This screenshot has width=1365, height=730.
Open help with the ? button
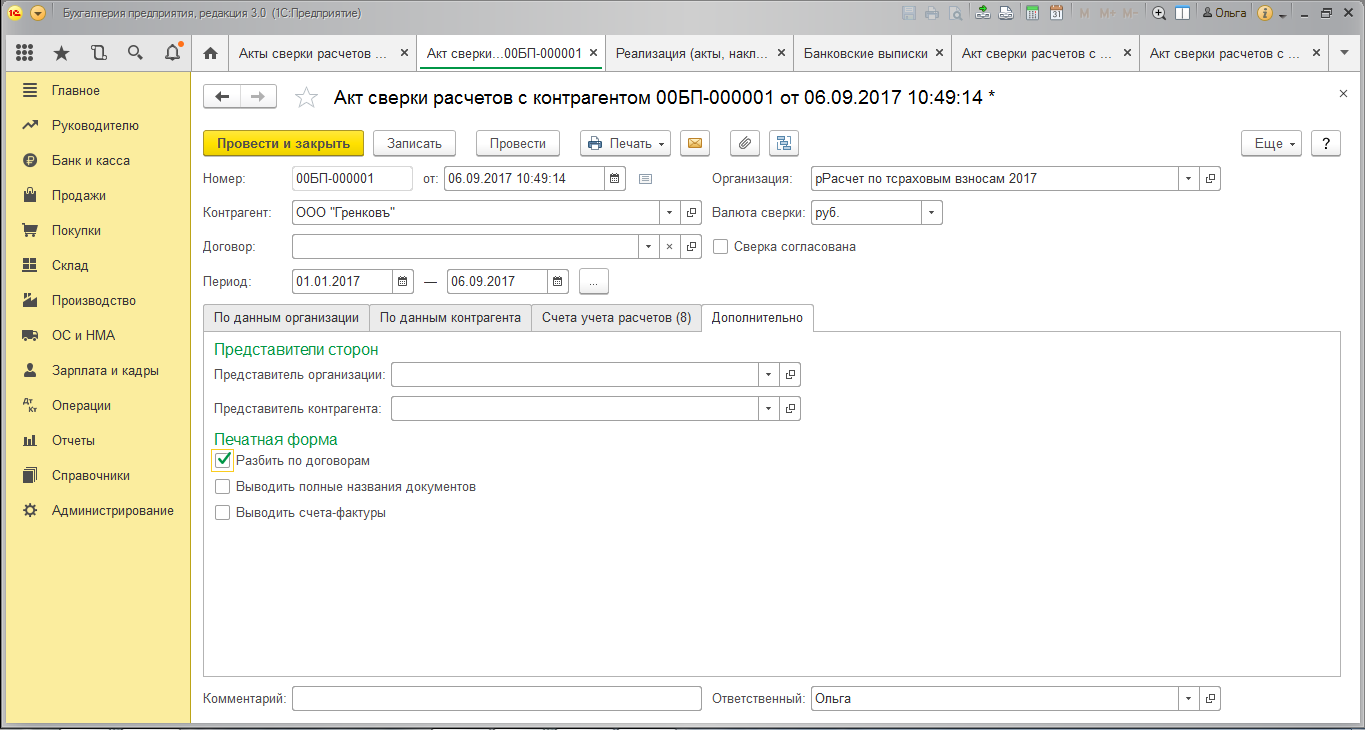click(1325, 143)
